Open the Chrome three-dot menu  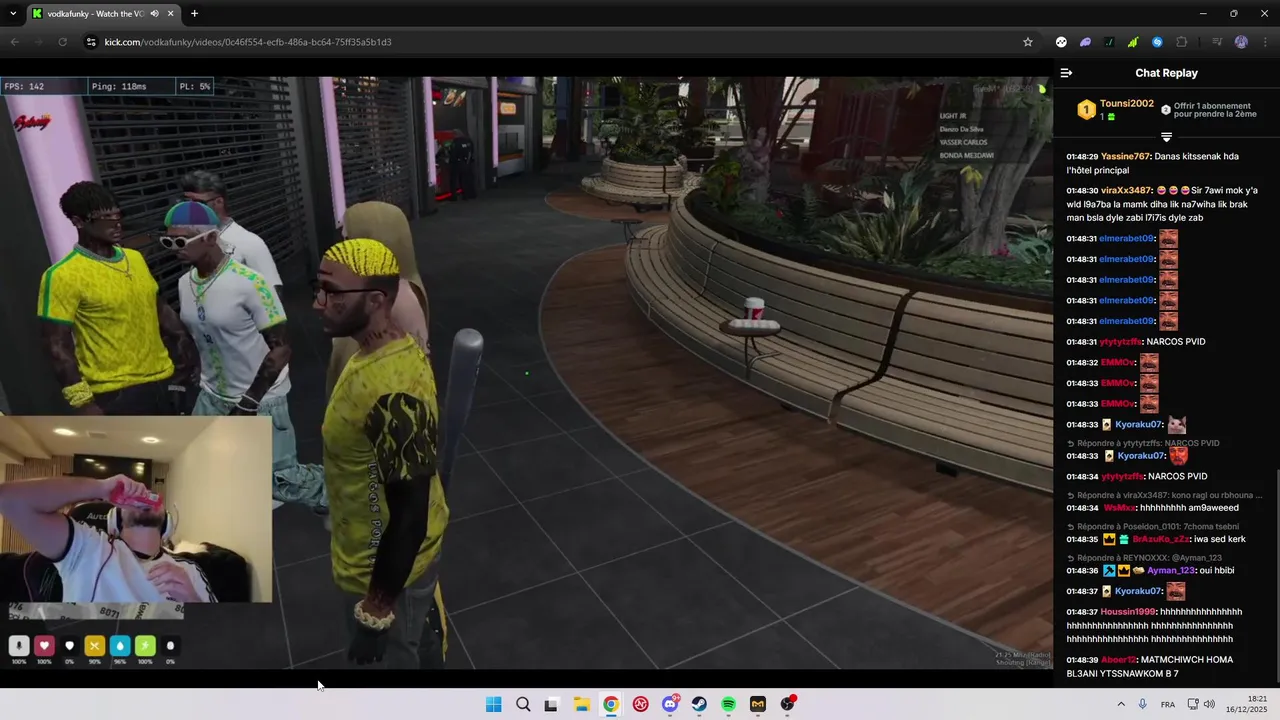[1265, 42]
